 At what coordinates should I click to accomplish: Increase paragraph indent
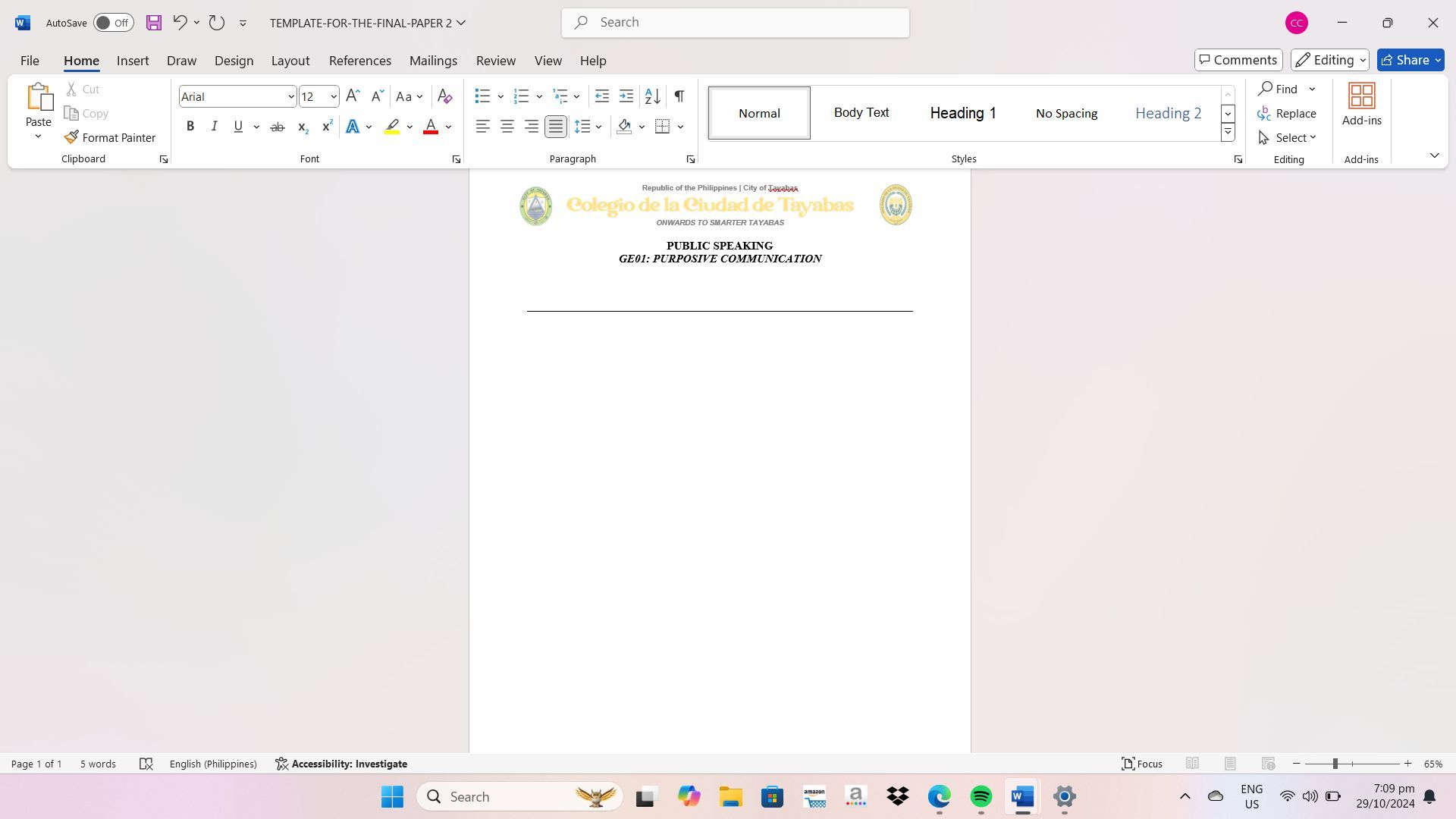[626, 96]
